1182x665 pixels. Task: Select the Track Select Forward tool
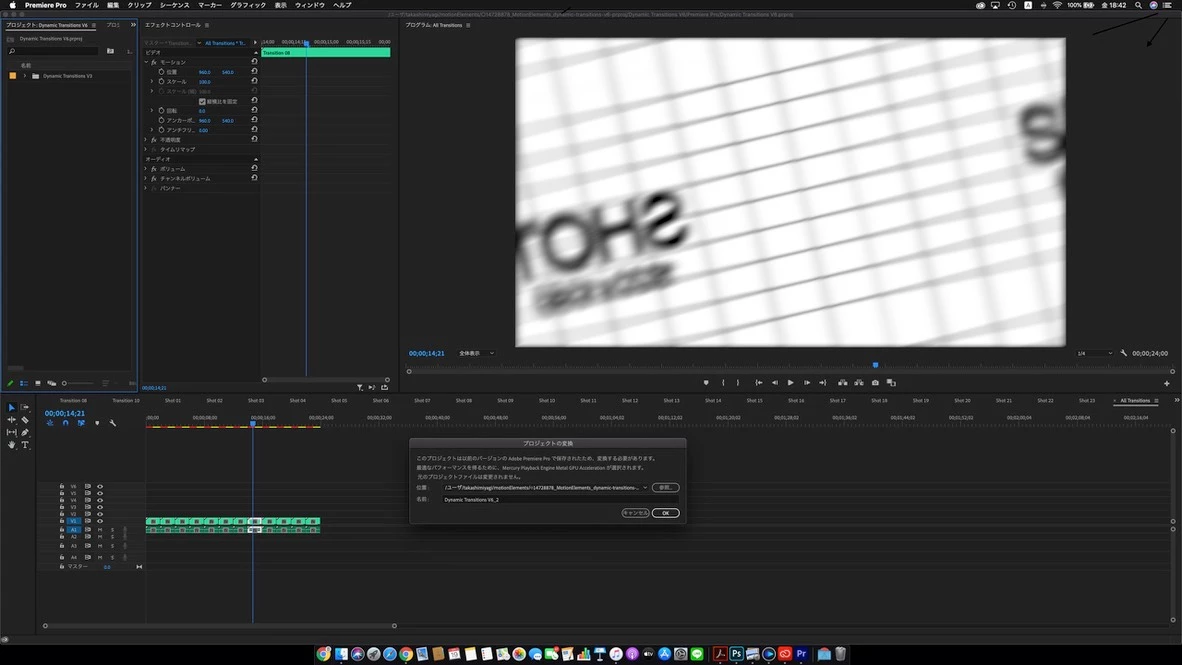click(x=25, y=407)
